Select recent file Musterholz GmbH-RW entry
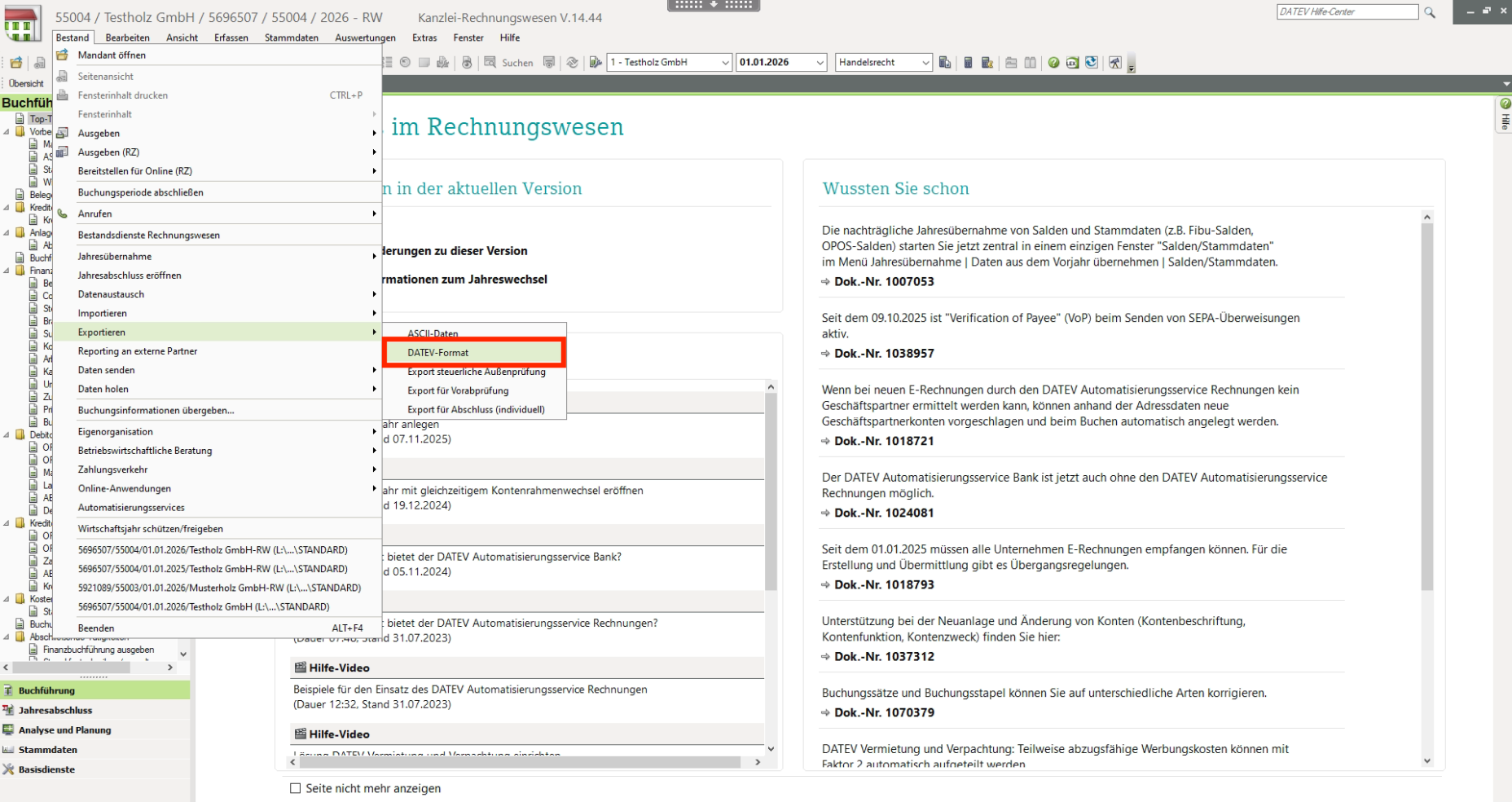 [218, 588]
